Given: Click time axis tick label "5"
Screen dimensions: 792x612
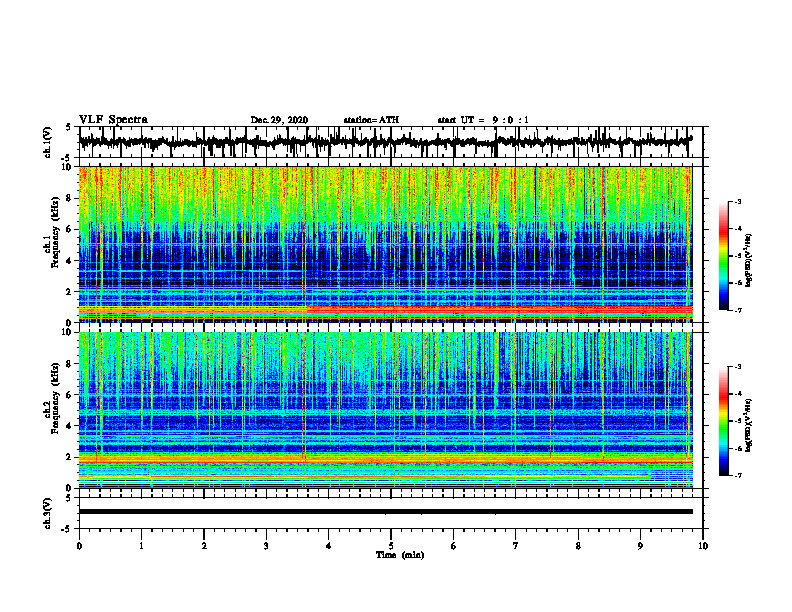Looking at the screenshot, I should click(391, 546).
